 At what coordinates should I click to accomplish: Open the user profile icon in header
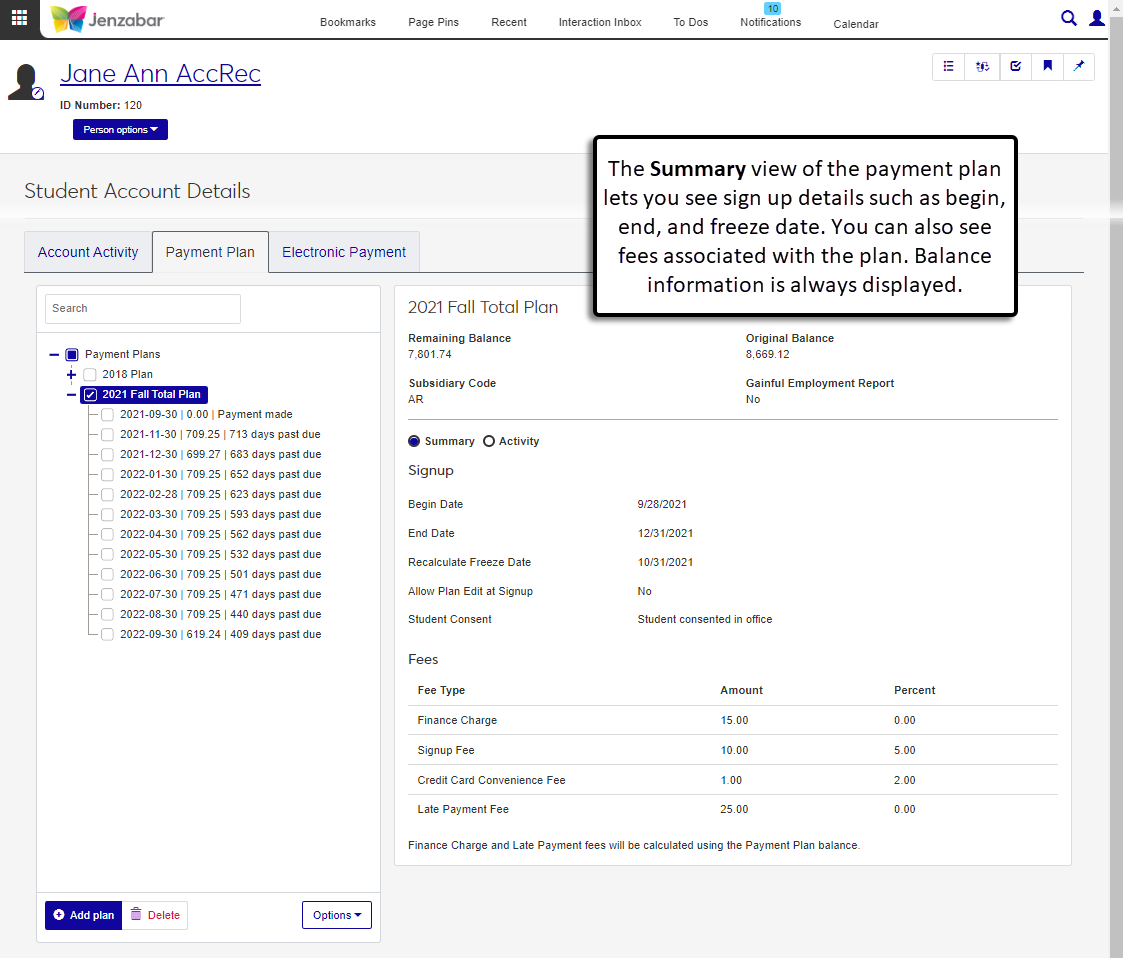pos(1097,18)
